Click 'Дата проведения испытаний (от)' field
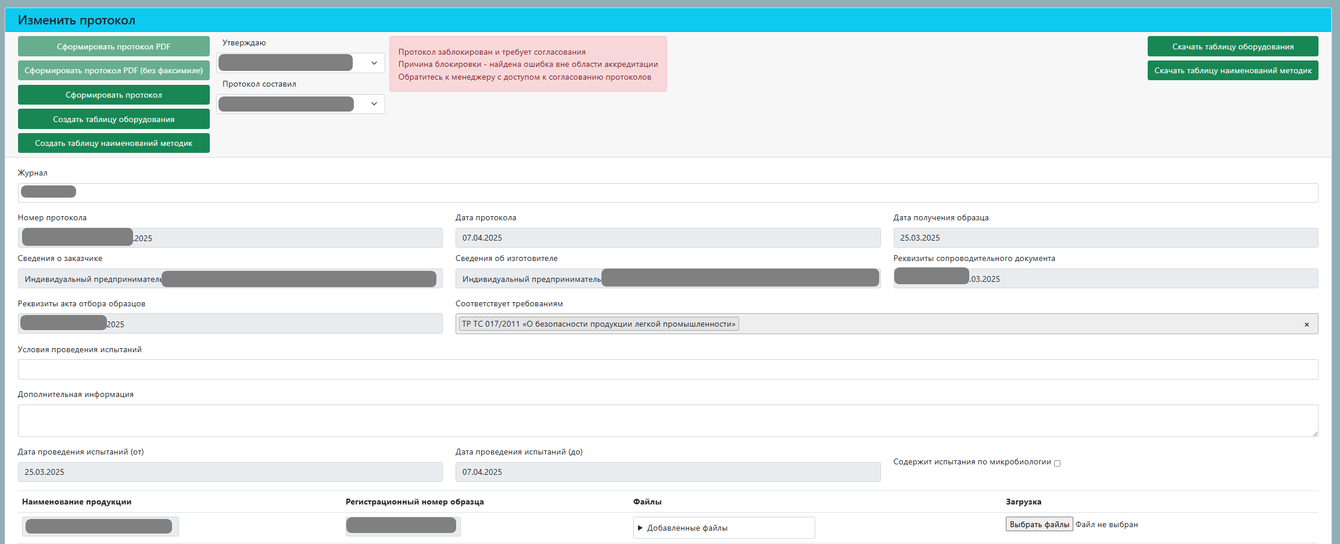Viewport: 1340px width, 544px height. [230, 471]
